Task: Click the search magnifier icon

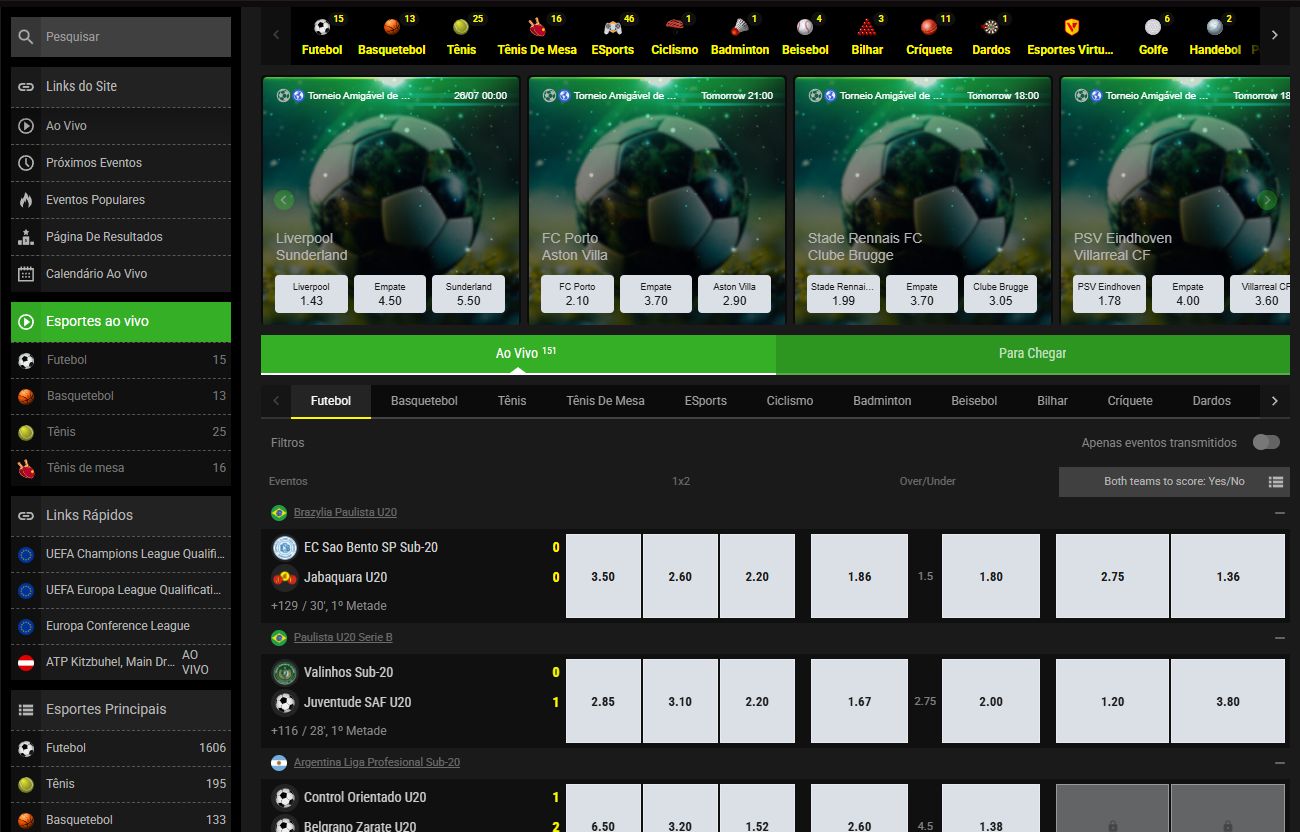Action: pyautogui.click(x=26, y=37)
